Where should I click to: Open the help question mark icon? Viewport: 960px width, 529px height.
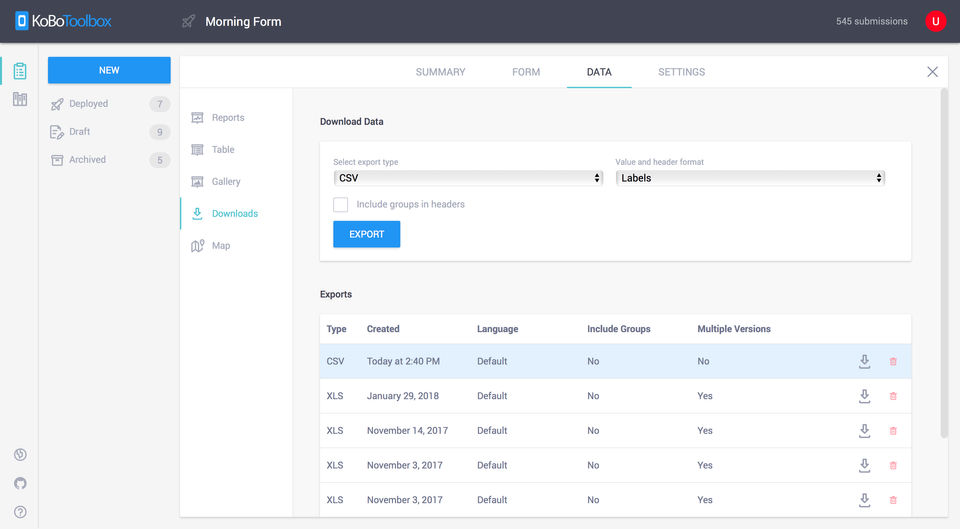(20, 512)
